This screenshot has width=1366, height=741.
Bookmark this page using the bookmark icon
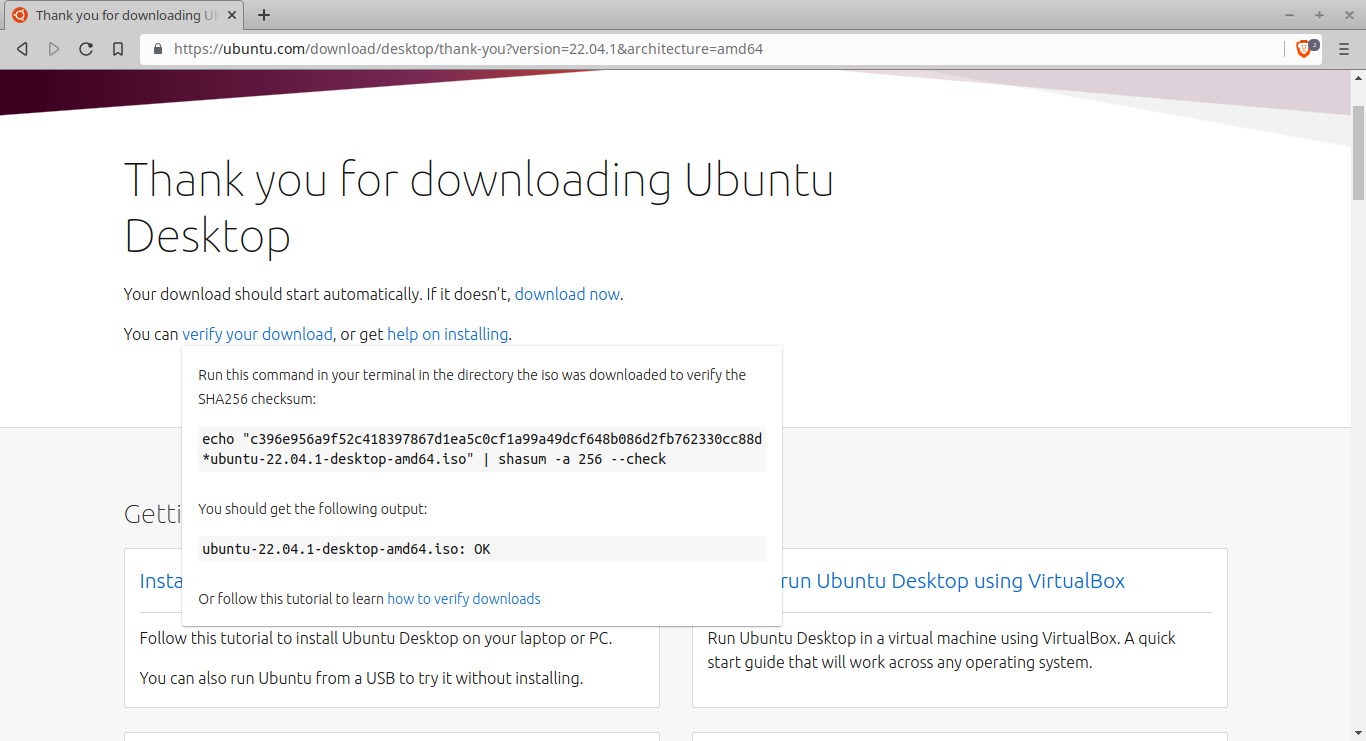[118, 49]
